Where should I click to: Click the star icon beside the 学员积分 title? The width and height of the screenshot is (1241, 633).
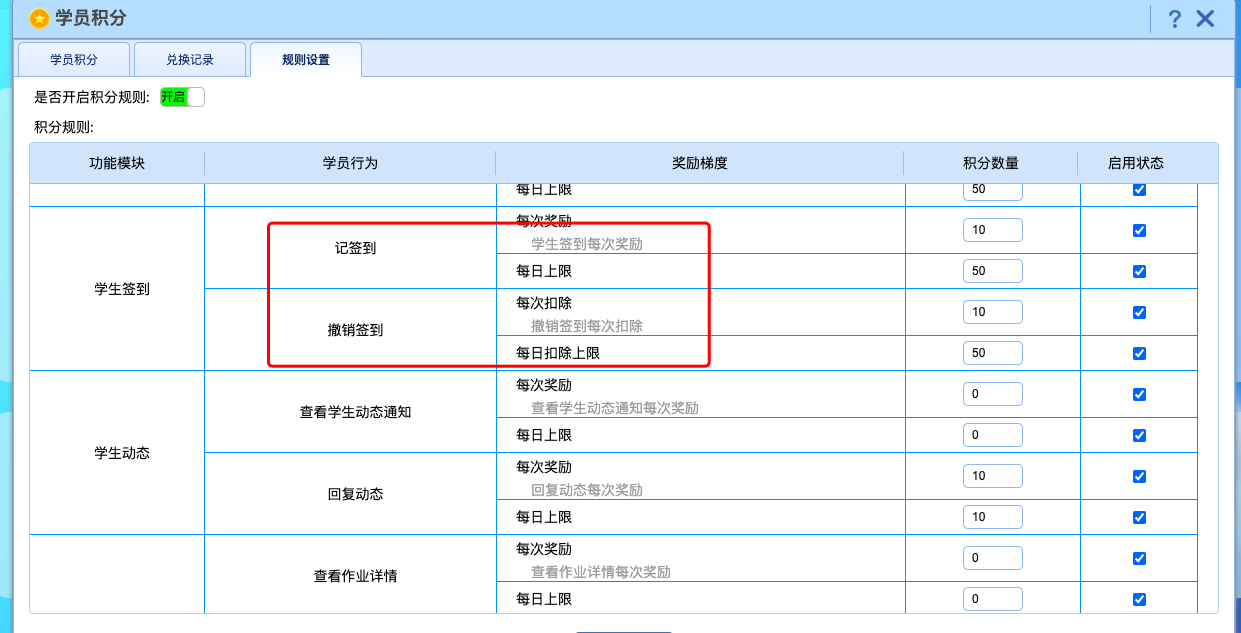point(39,18)
